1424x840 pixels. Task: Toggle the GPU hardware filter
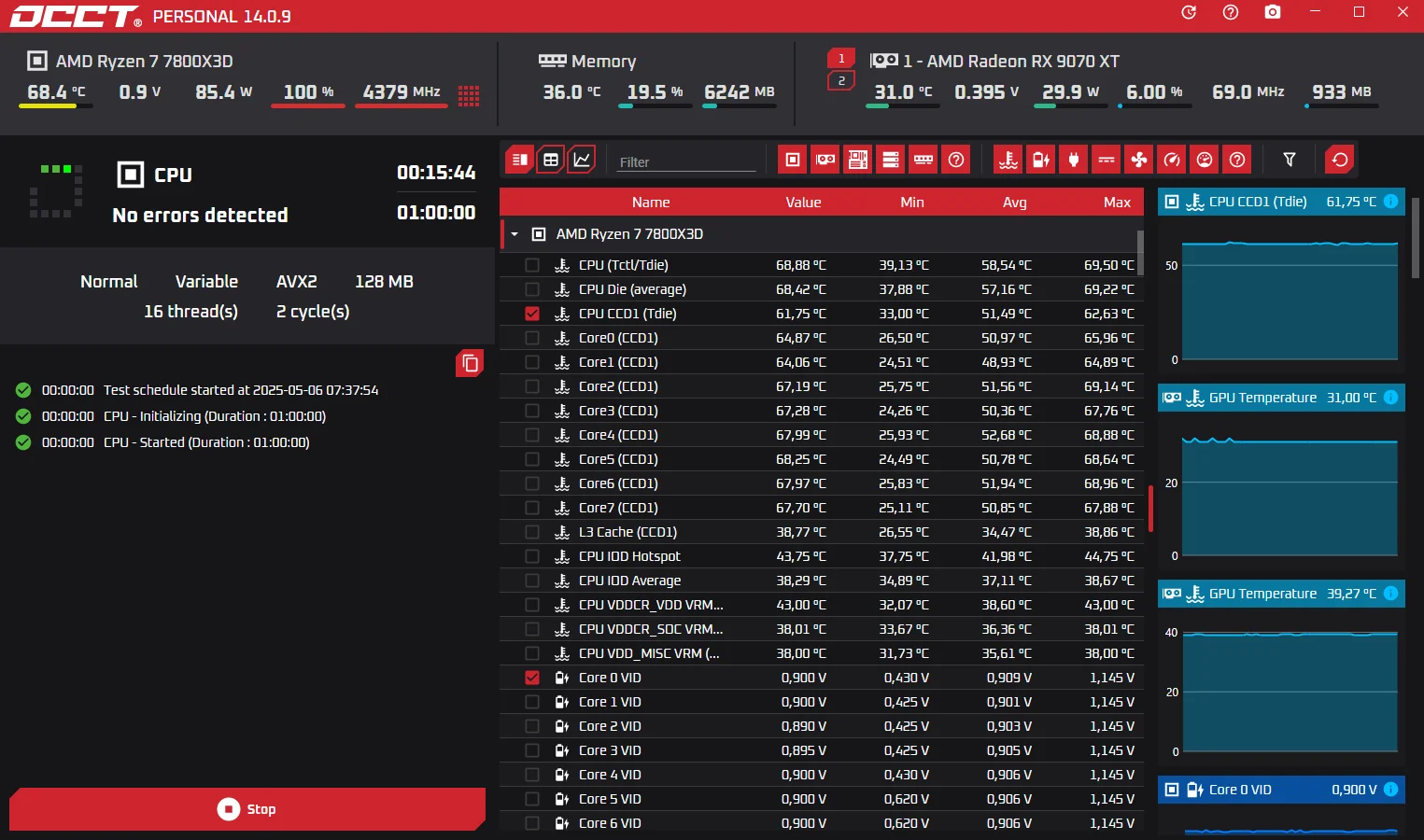(x=825, y=160)
